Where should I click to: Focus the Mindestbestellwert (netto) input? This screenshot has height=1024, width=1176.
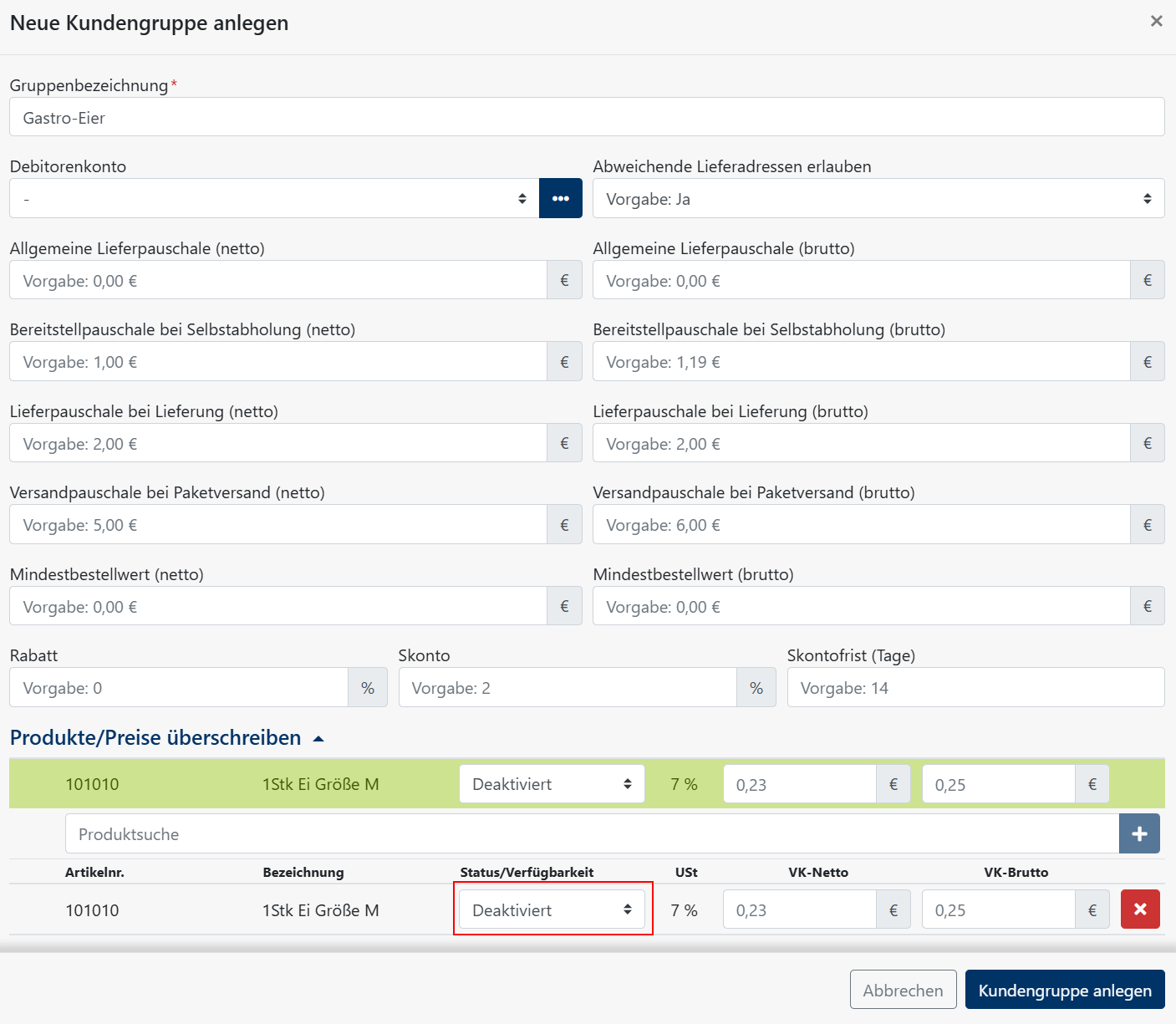point(278,606)
